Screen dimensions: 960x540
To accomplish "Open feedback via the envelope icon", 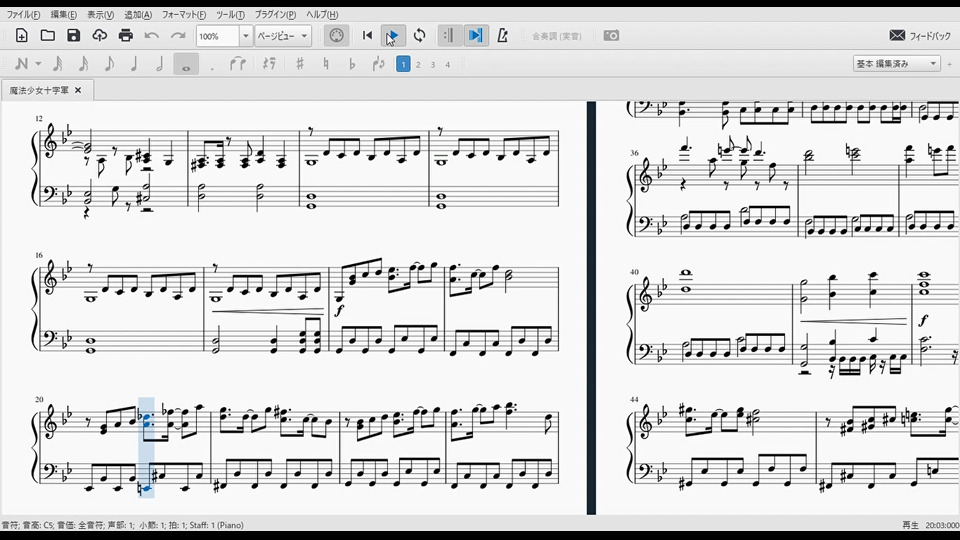I will click(x=897, y=36).
